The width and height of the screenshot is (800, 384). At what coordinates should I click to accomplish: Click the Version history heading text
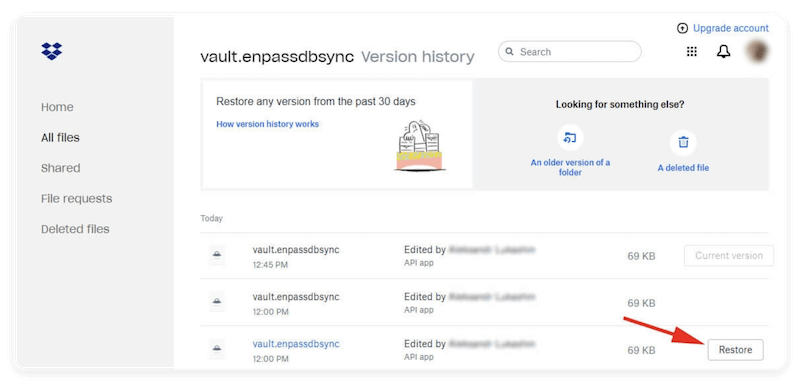tap(418, 57)
